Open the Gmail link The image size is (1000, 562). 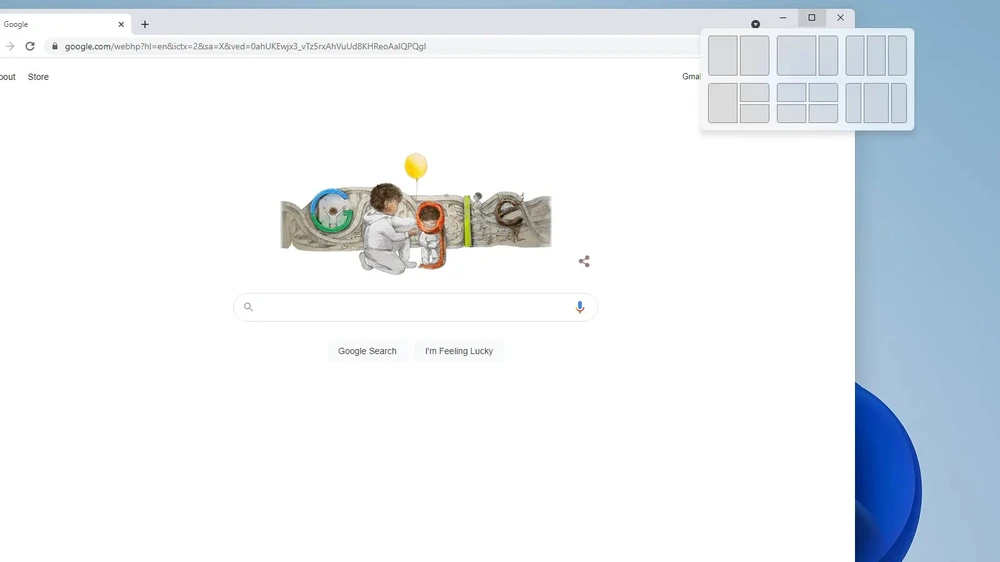click(x=691, y=77)
